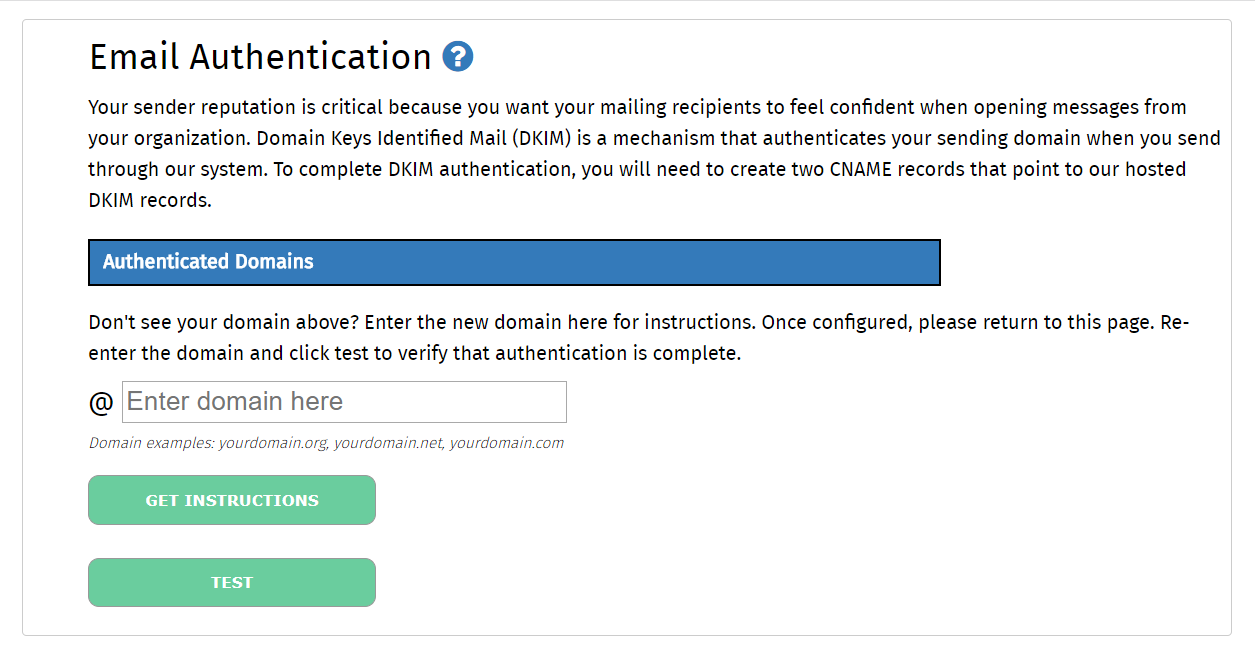Click the 'yourdomain.org' example text
Viewport: 1255px width, 658px height.
pyautogui.click(x=274, y=443)
